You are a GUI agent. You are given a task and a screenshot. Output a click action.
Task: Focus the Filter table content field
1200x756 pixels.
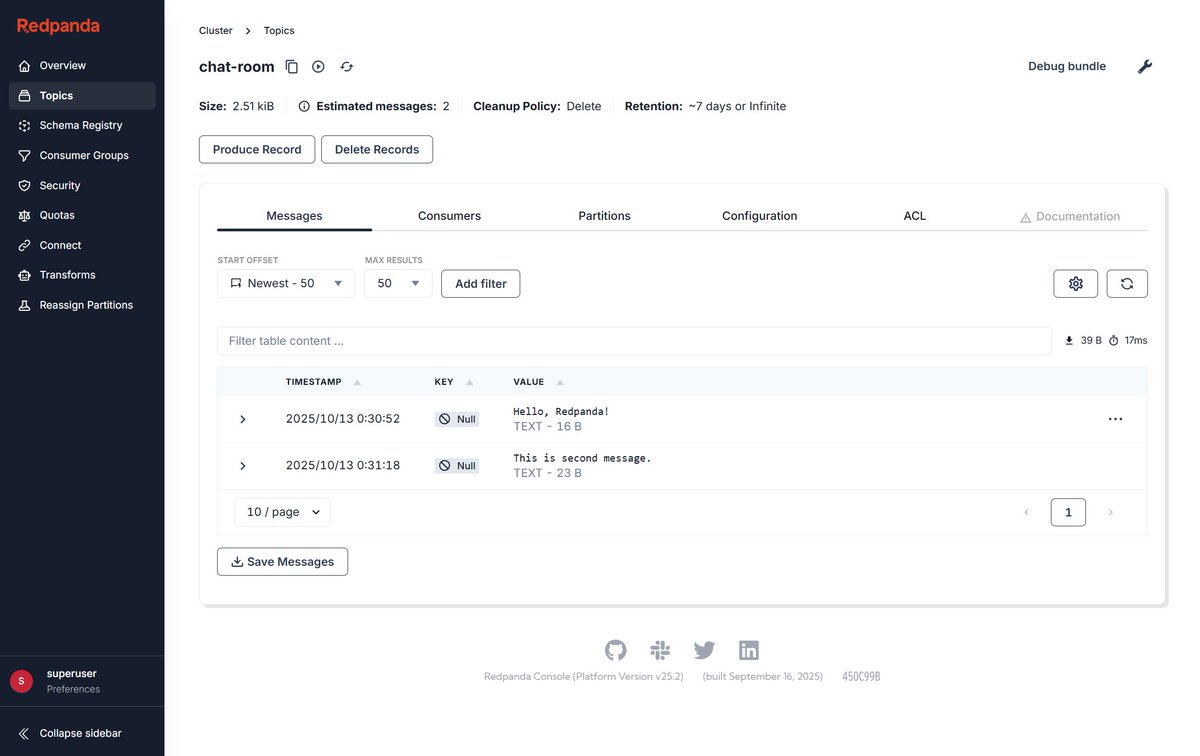tap(634, 341)
